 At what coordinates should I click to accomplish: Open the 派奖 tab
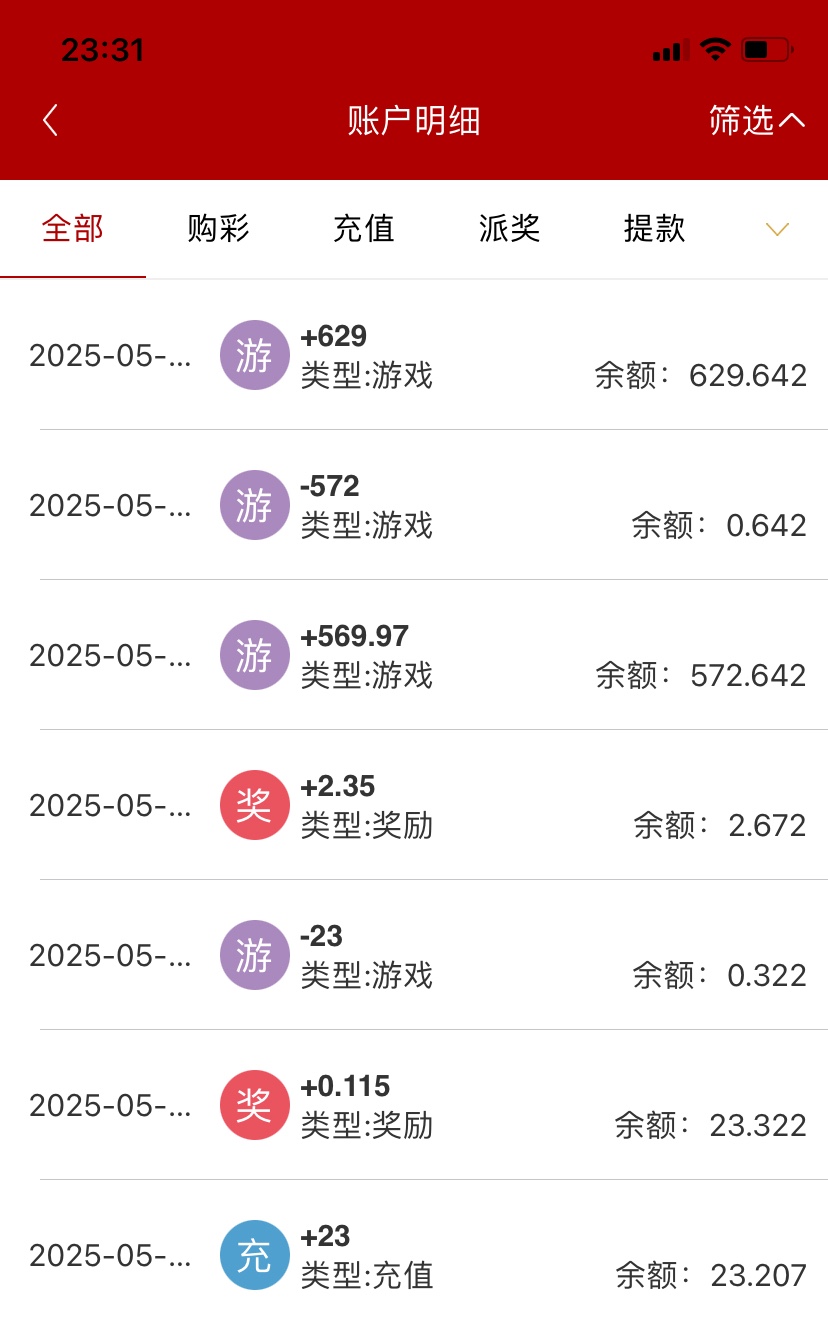click(509, 229)
